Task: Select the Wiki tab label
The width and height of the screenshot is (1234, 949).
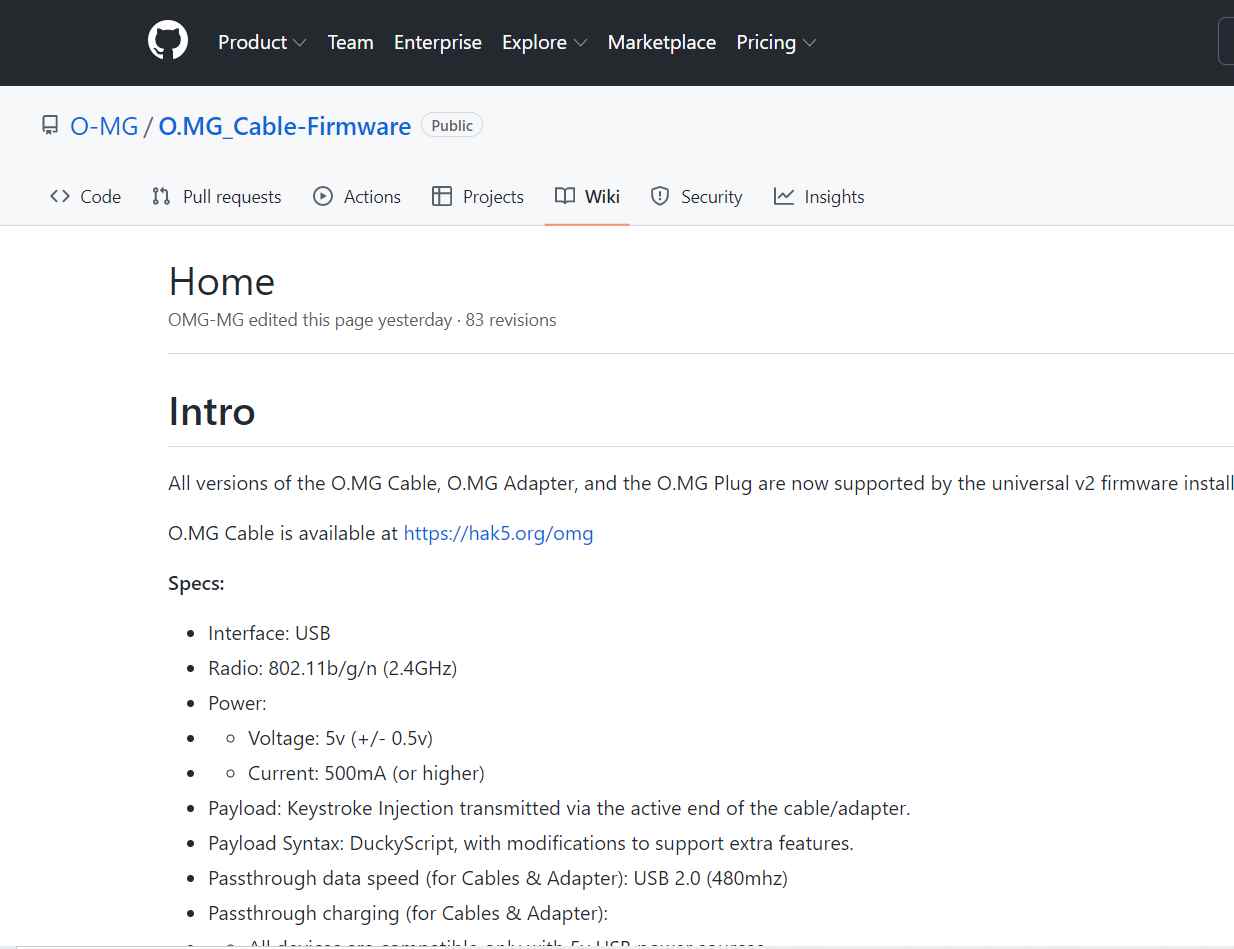Action: tap(603, 197)
